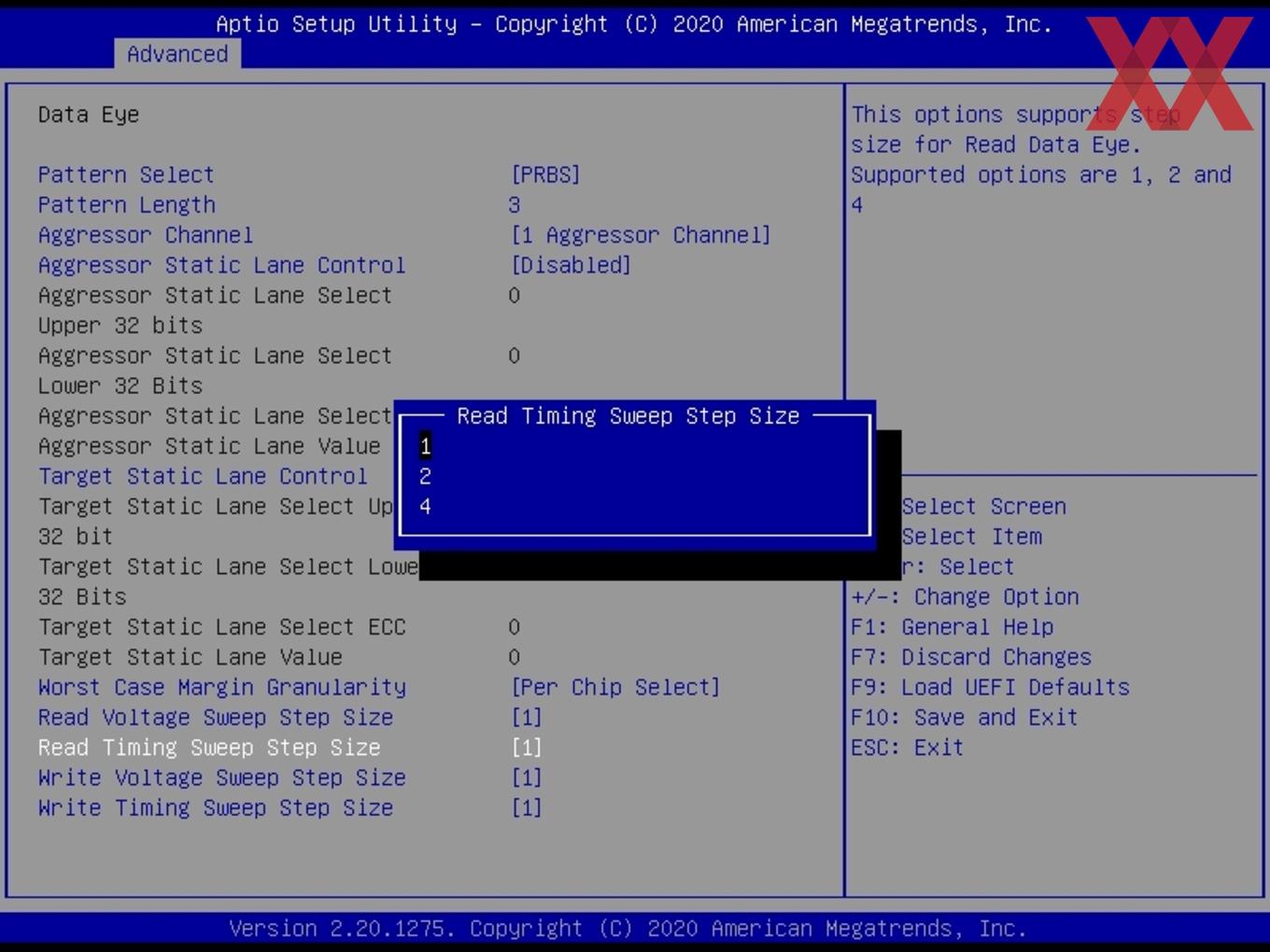Click Target Static Lane Value label

[x=190, y=657]
